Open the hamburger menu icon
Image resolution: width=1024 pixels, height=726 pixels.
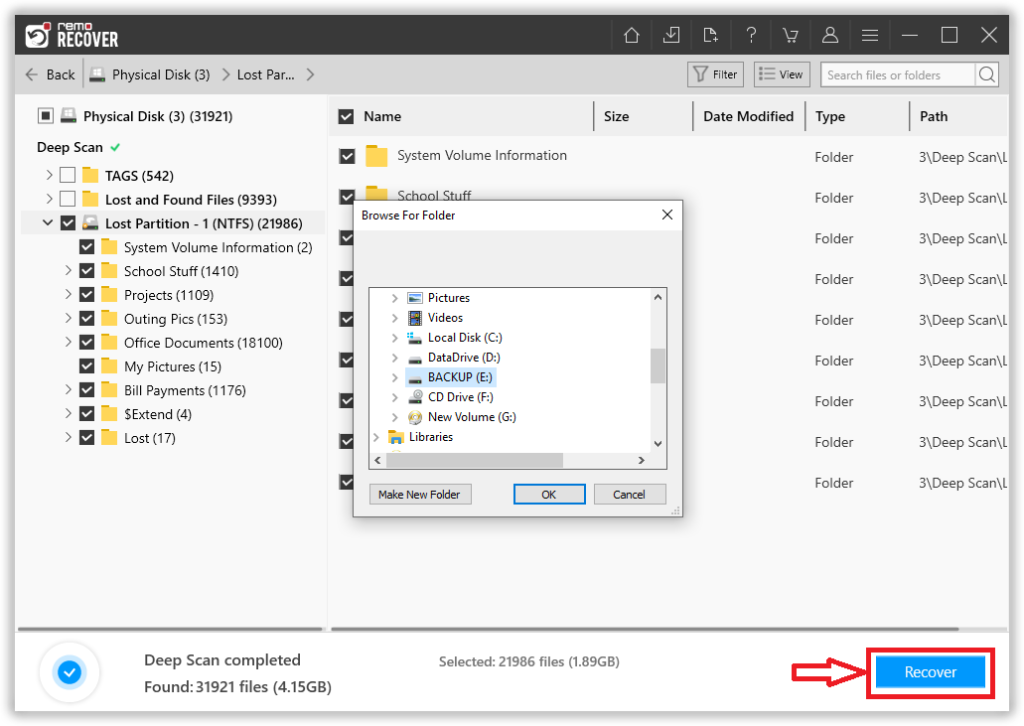(x=870, y=35)
